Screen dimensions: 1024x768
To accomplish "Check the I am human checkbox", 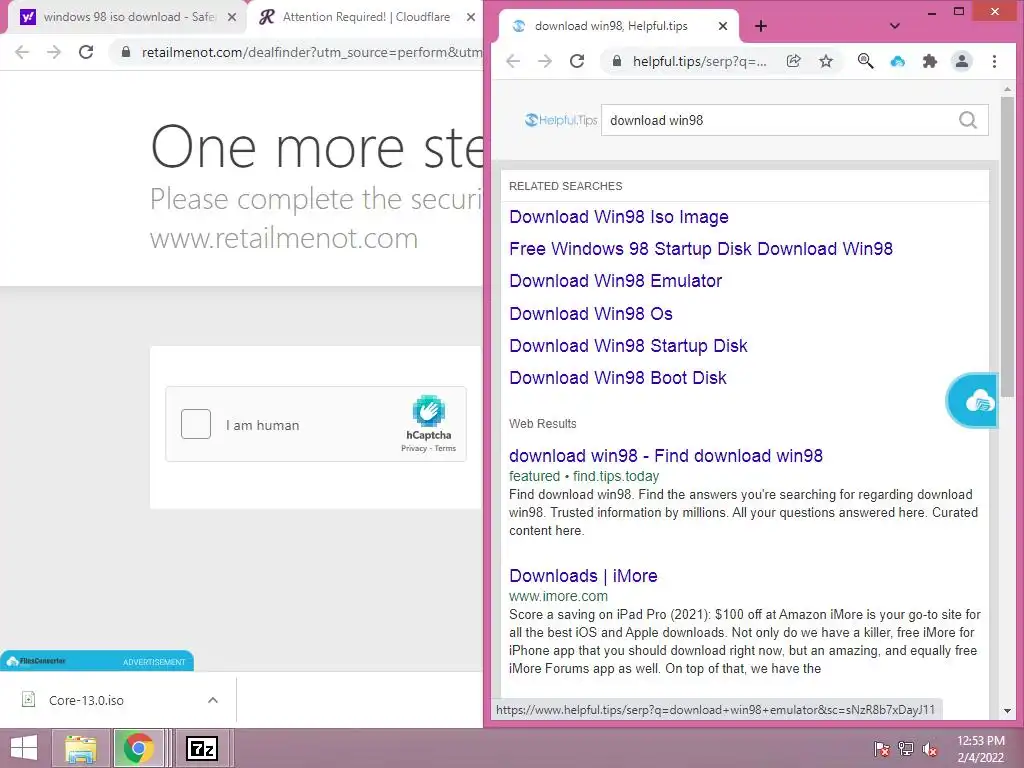I will [x=196, y=424].
